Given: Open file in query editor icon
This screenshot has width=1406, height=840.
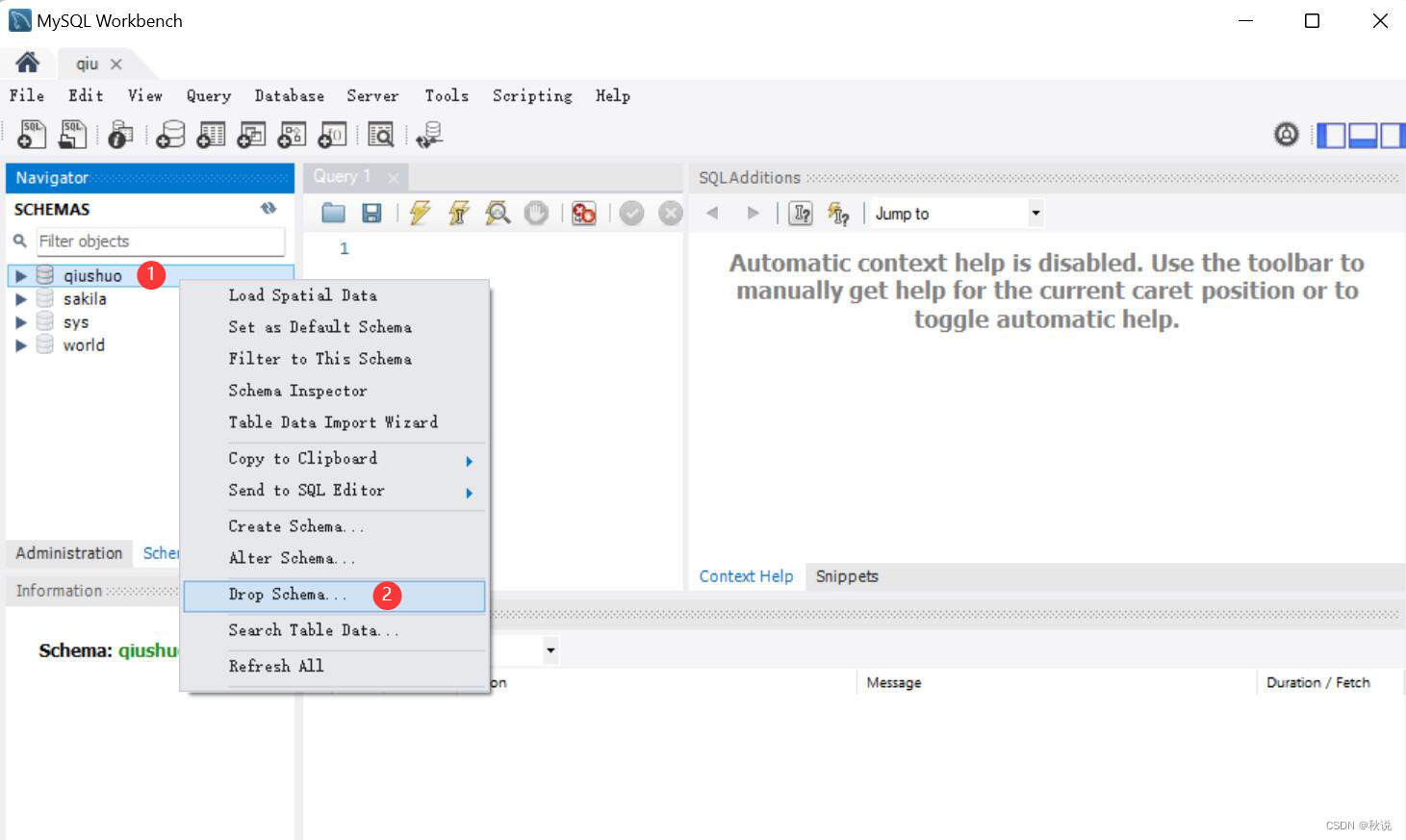Looking at the screenshot, I should (333, 214).
